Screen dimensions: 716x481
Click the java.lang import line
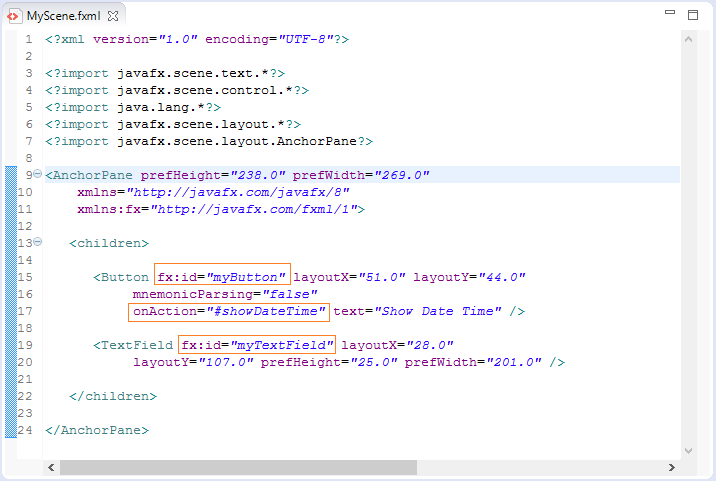(133, 107)
